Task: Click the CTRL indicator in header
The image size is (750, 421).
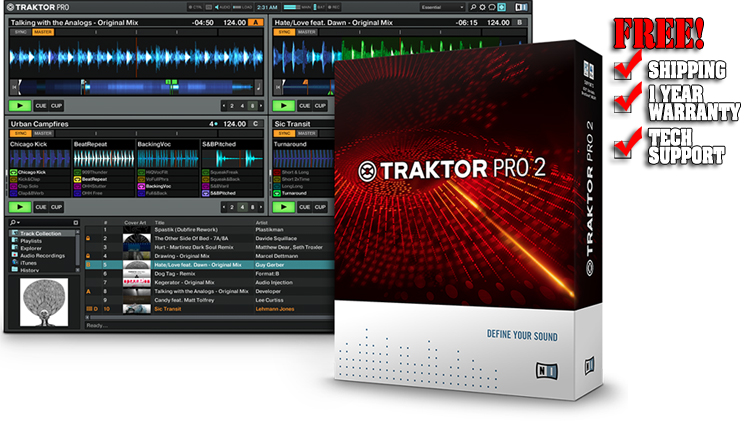Action: pos(196,7)
